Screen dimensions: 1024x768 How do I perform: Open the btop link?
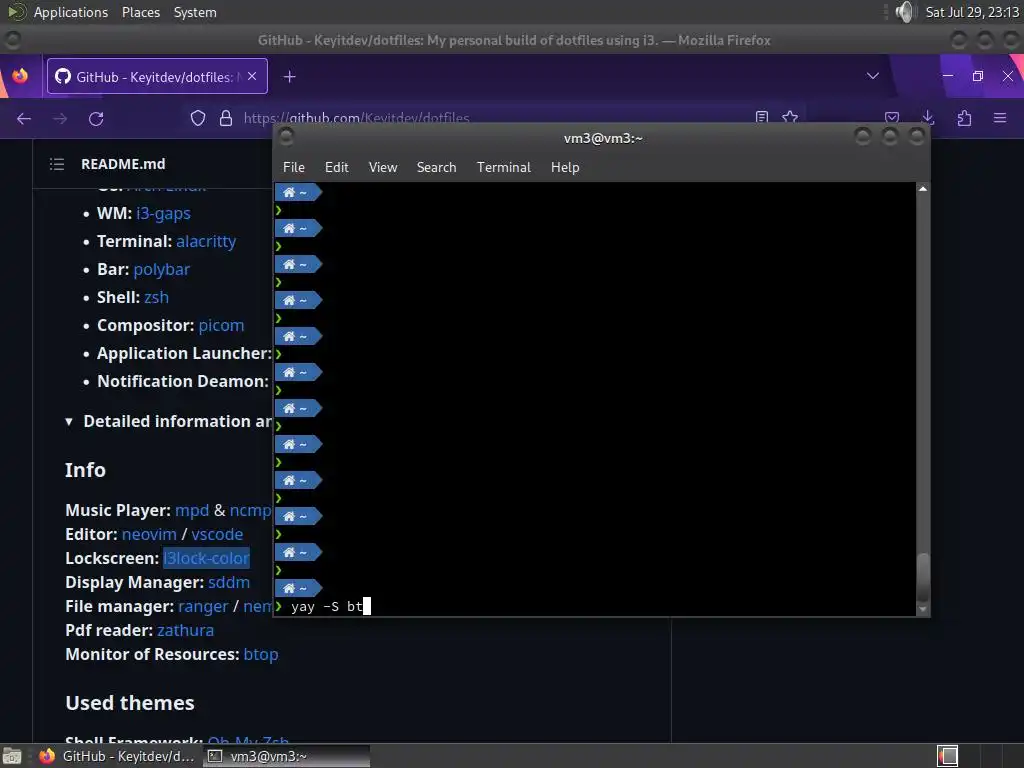coord(261,654)
